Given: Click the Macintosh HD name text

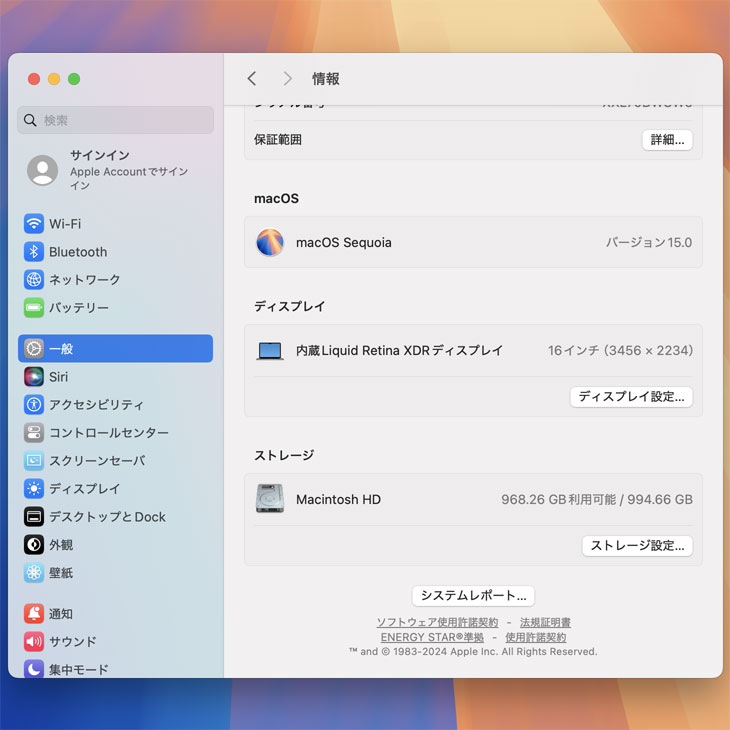Looking at the screenshot, I should coord(338,500).
